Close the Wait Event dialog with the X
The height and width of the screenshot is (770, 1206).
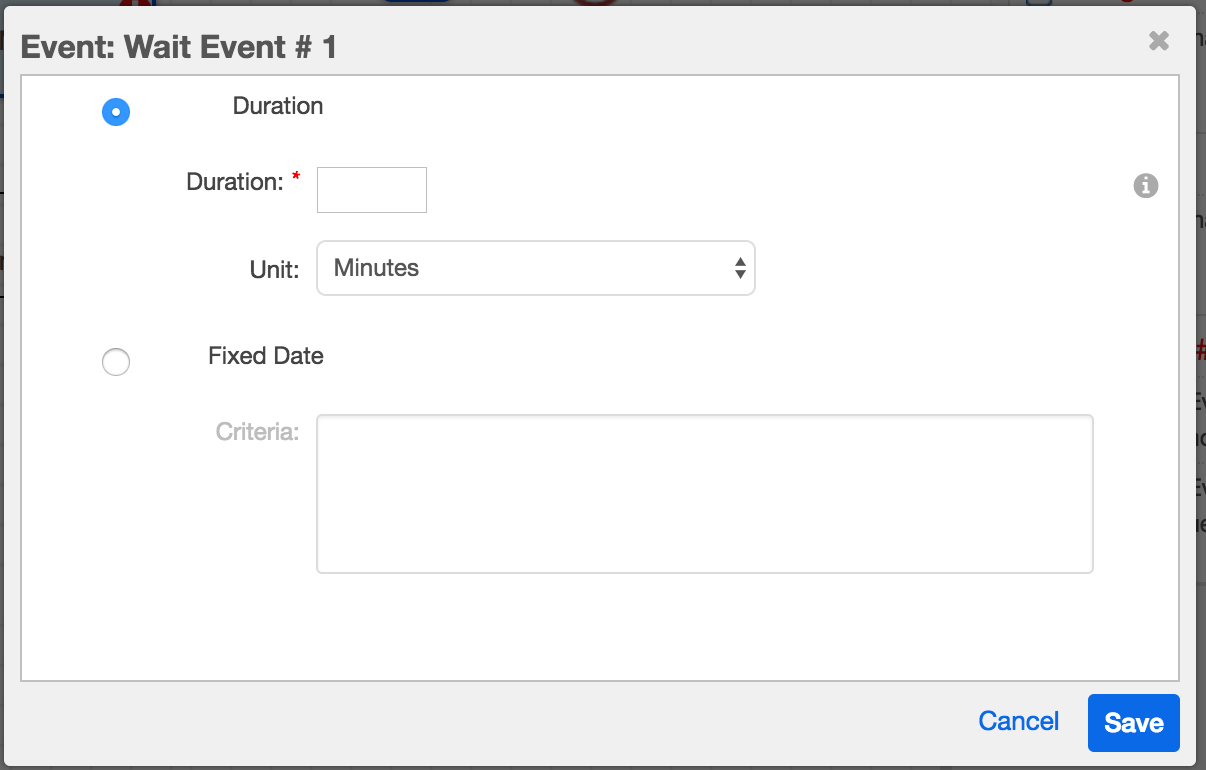click(1159, 41)
